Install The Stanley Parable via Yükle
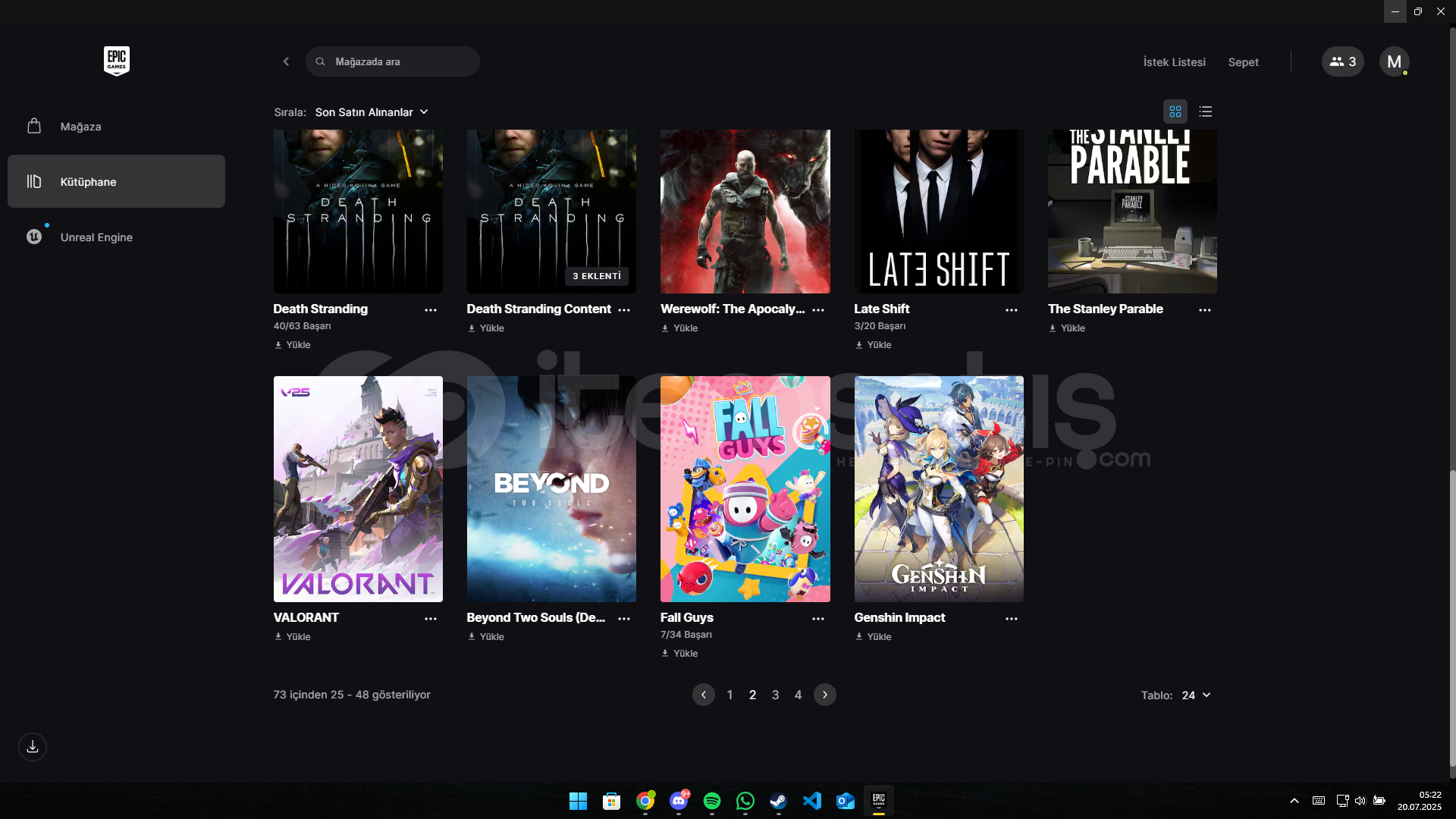 pyautogui.click(x=1067, y=328)
